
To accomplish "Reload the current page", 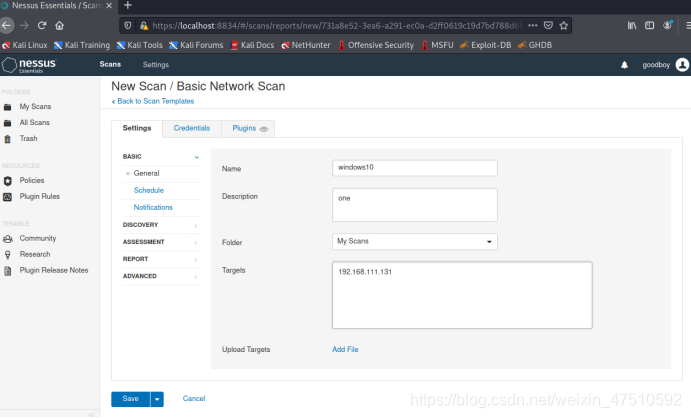I will [42, 26].
